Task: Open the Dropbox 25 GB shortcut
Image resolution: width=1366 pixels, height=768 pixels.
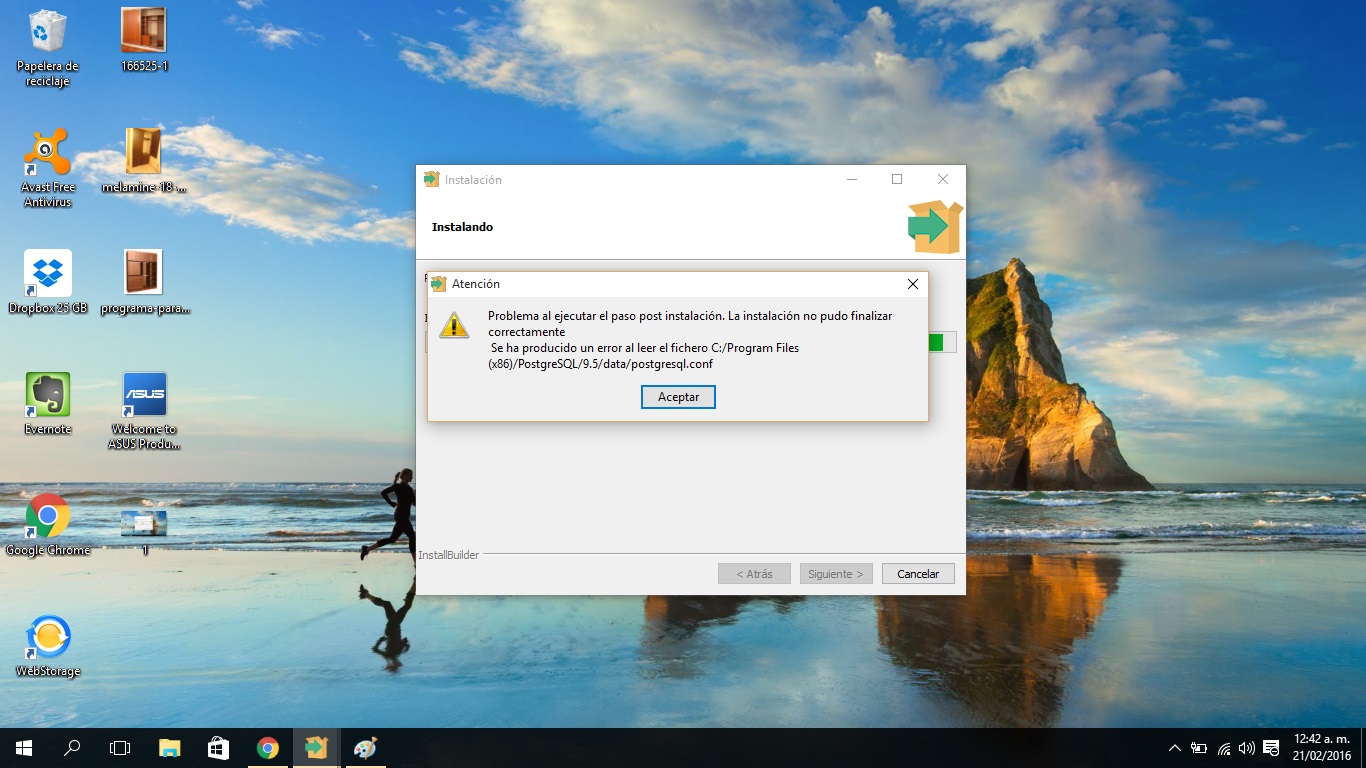Action: pos(47,273)
